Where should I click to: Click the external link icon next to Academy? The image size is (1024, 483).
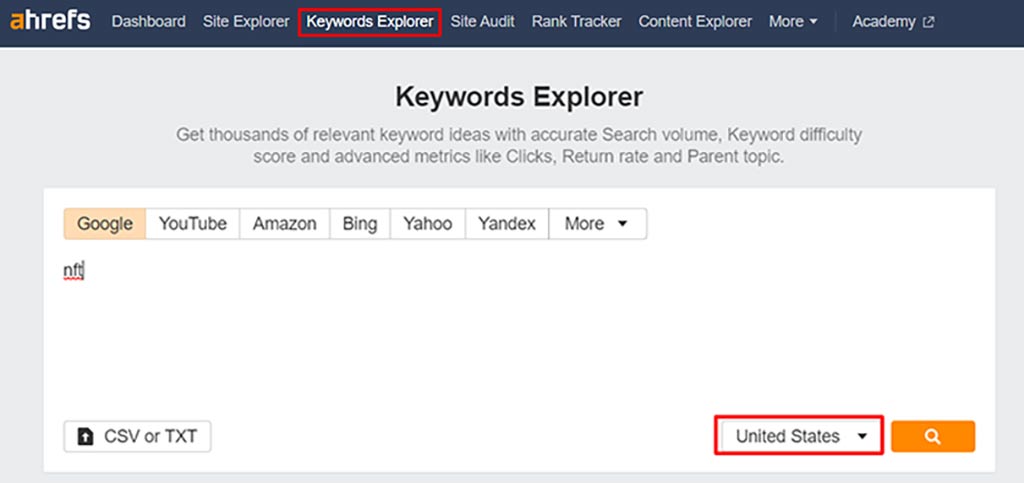929,22
